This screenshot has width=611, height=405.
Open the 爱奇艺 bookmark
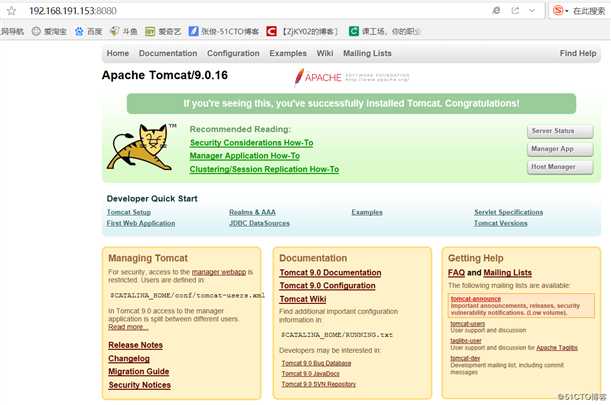tap(163, 32)
